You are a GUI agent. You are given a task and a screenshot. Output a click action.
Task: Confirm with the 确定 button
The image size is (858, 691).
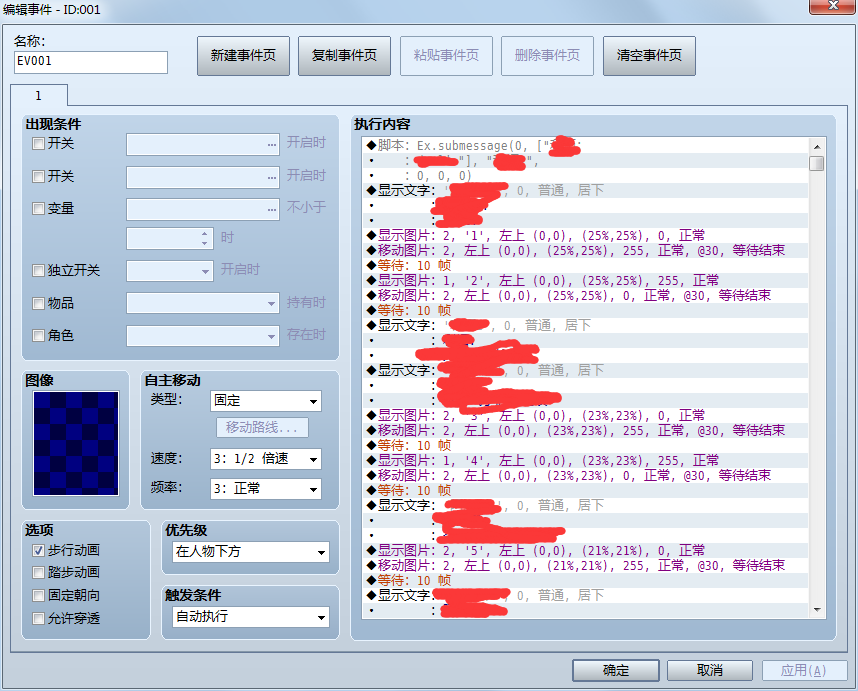pos(616,670)
